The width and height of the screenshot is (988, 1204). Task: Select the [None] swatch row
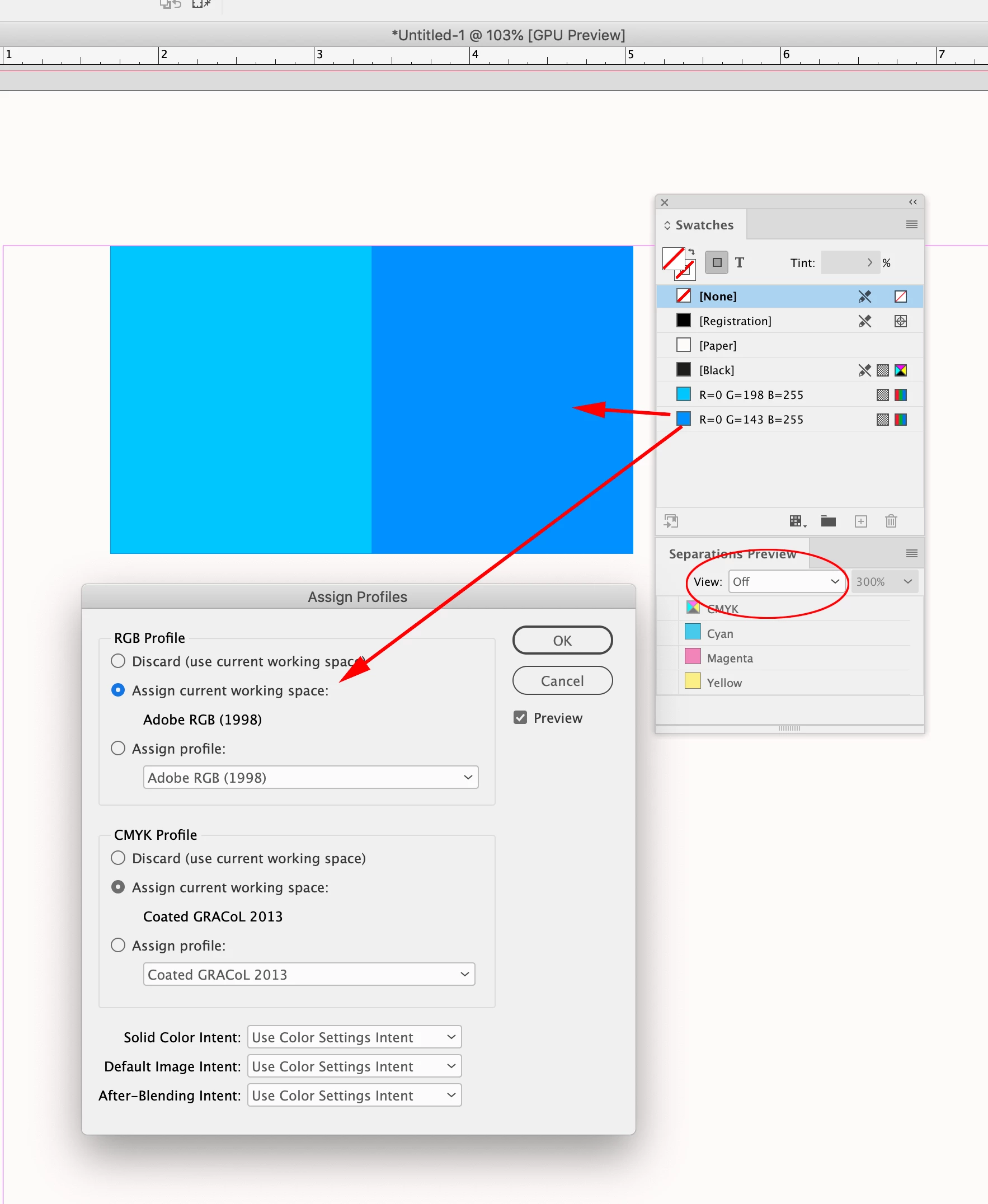click(789, 296)
